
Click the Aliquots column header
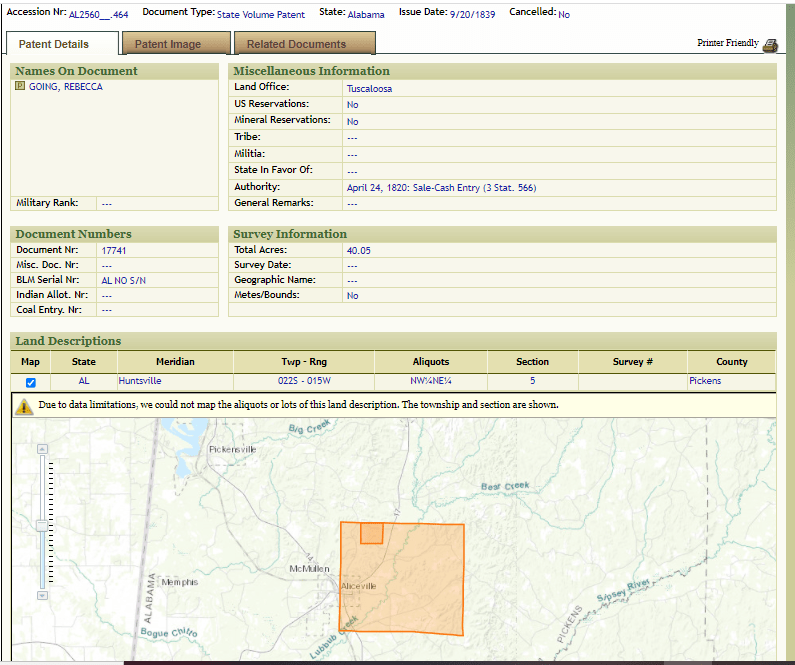[431, 362]
